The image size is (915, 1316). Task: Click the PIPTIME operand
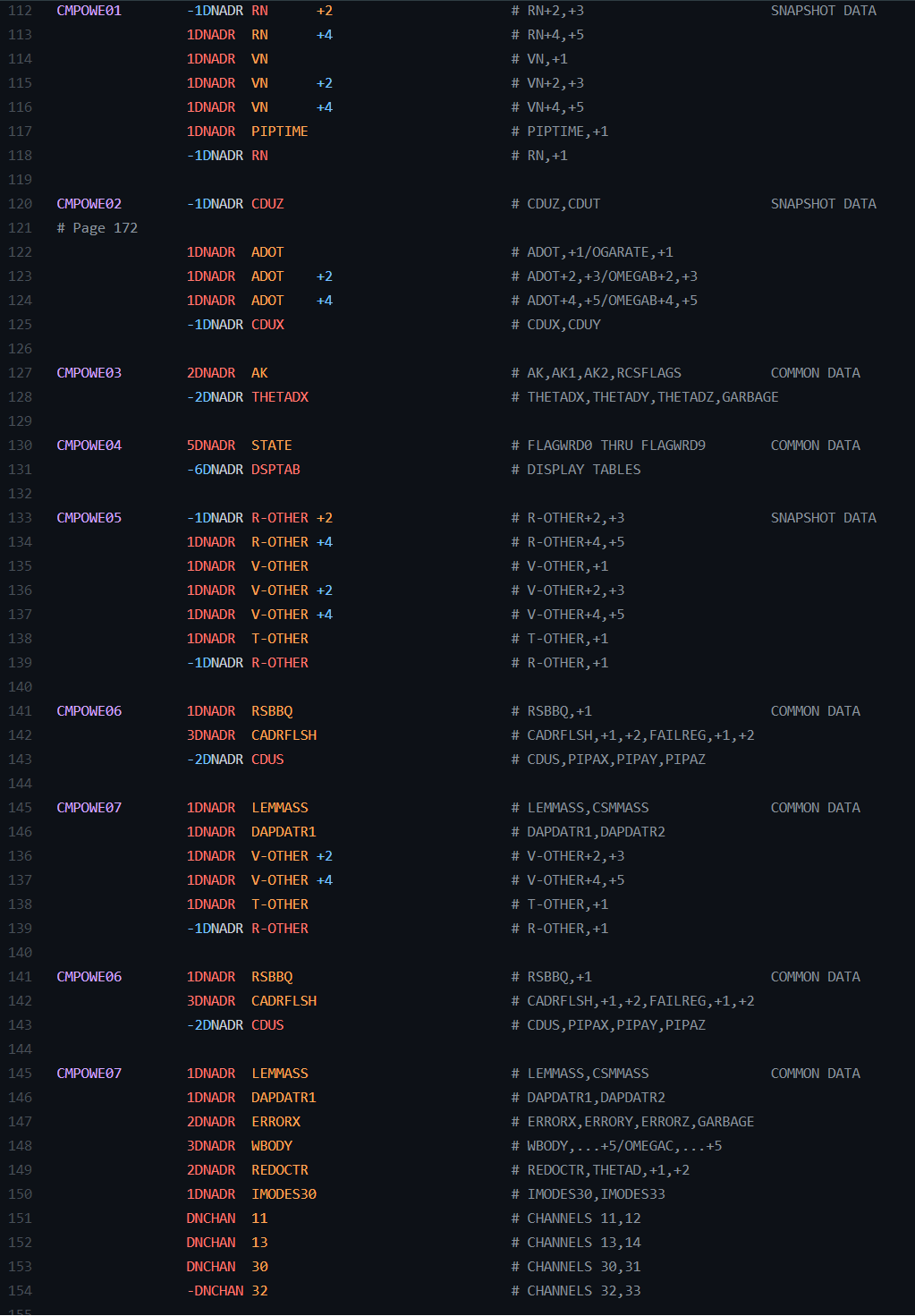279,132
